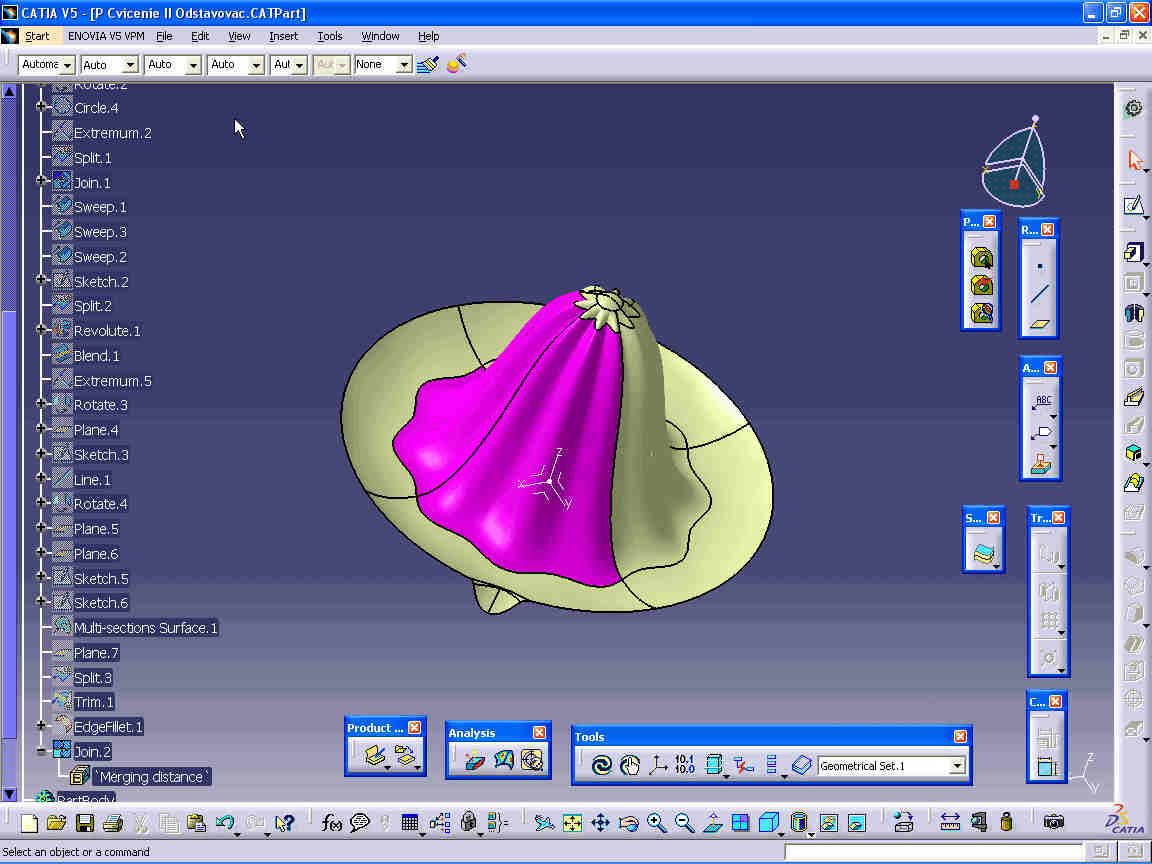This screenshot has height=864, width=1152.
Task: Toggle Manual Update mode hand icon
Action: point(630,766)
